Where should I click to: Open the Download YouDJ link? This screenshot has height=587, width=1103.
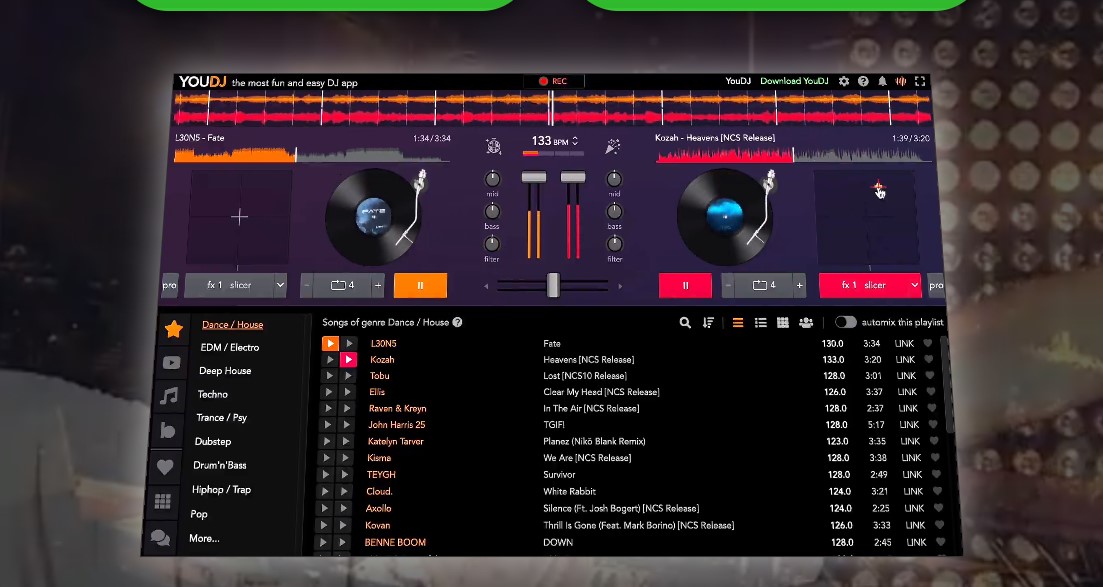(794, 81)
